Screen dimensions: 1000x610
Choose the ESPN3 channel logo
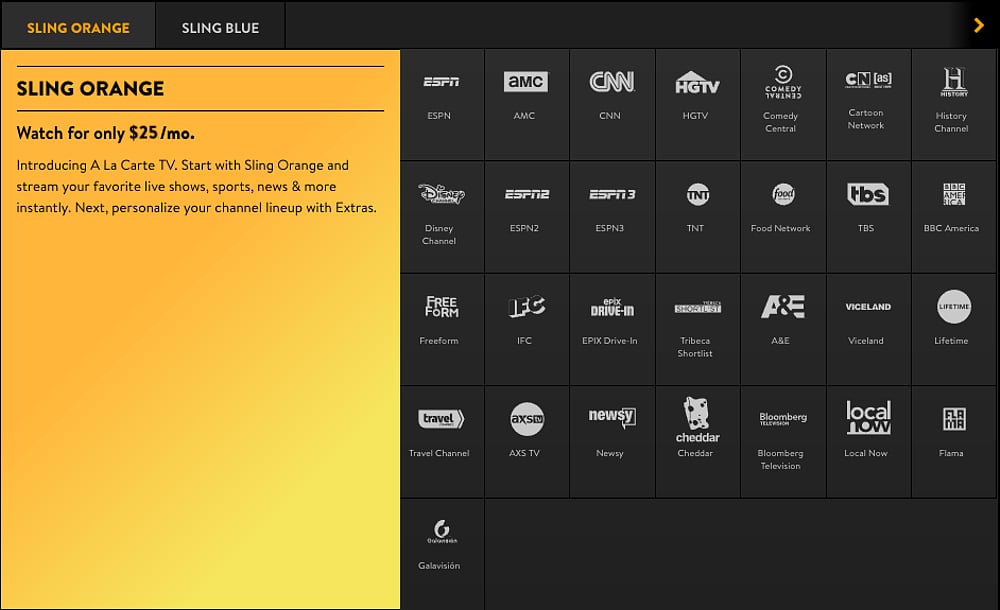(x=612, y=194)
